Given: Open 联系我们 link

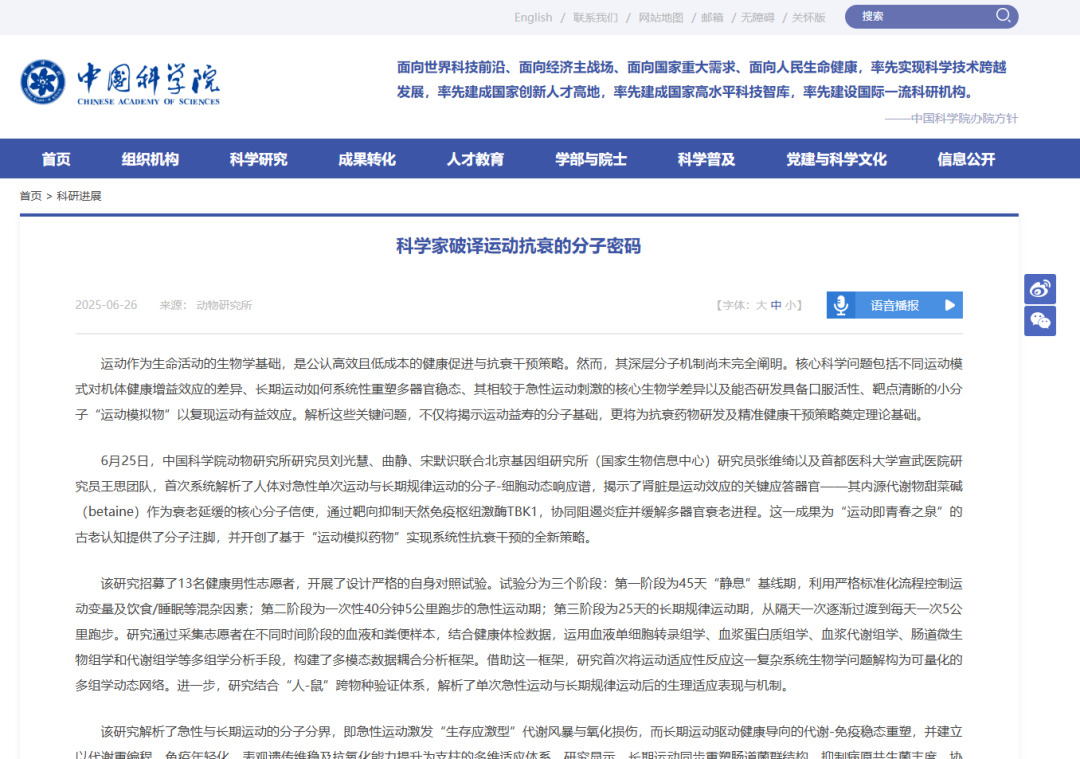Looking at the screenshot, I should tap(596, 17).
